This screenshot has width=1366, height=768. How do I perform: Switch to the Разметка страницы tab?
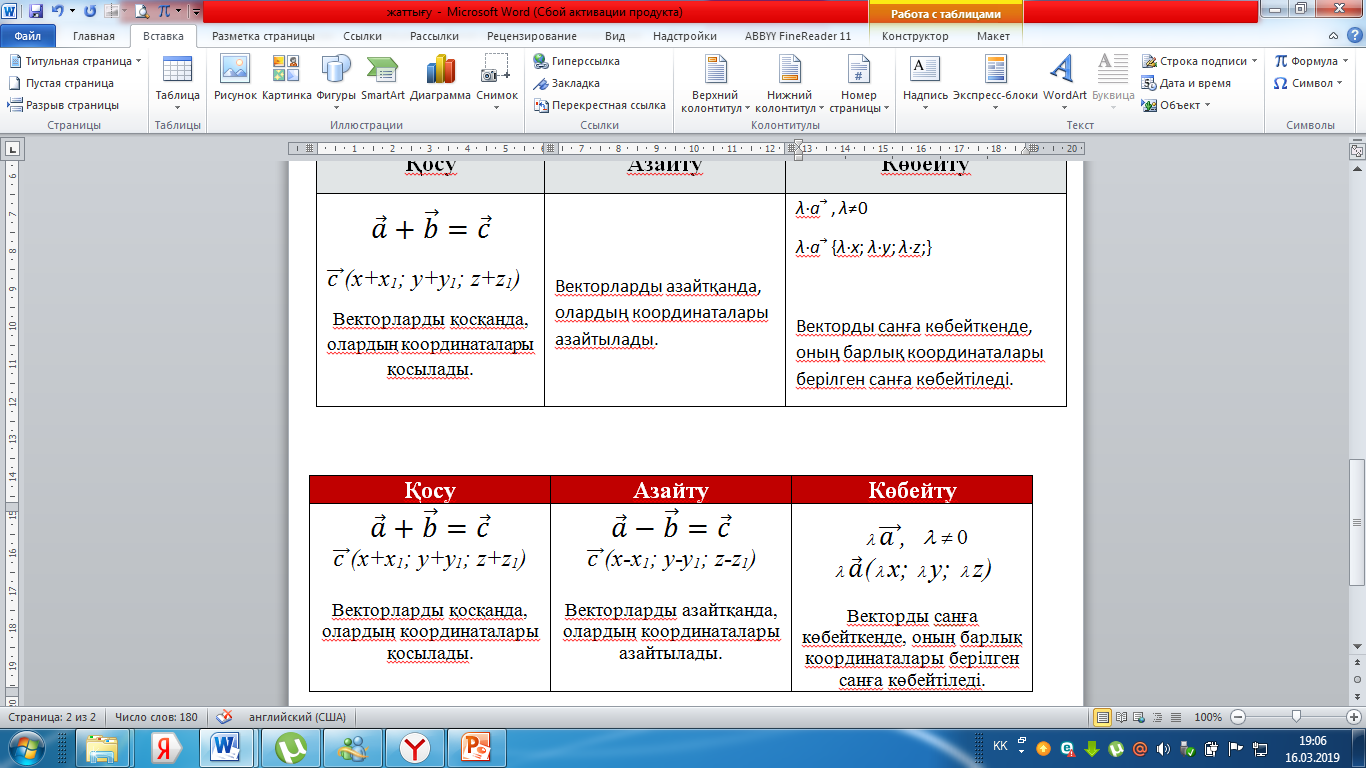tap(263, 36)
